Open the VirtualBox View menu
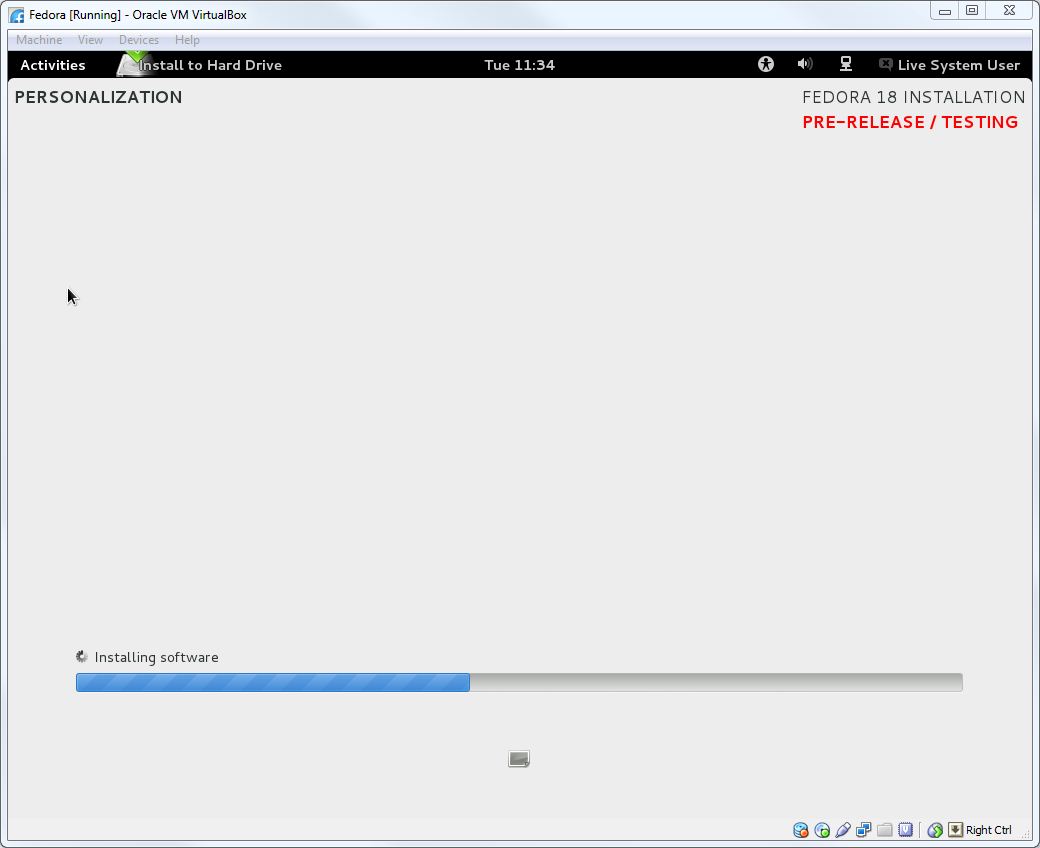 pyautogui.click(x=90, y=40)
